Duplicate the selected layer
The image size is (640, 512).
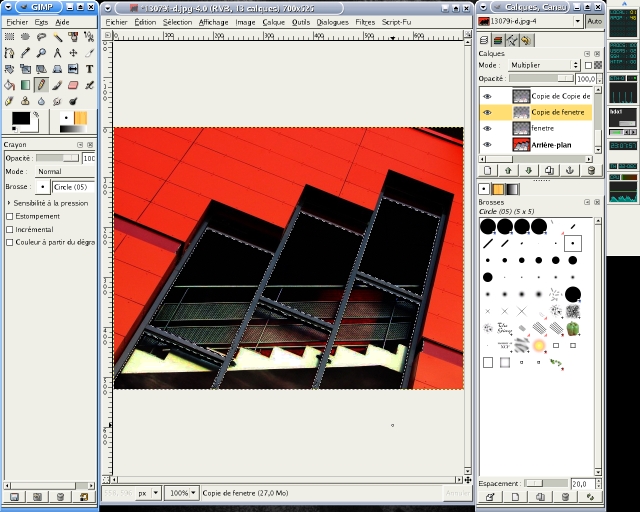(549, 170)
